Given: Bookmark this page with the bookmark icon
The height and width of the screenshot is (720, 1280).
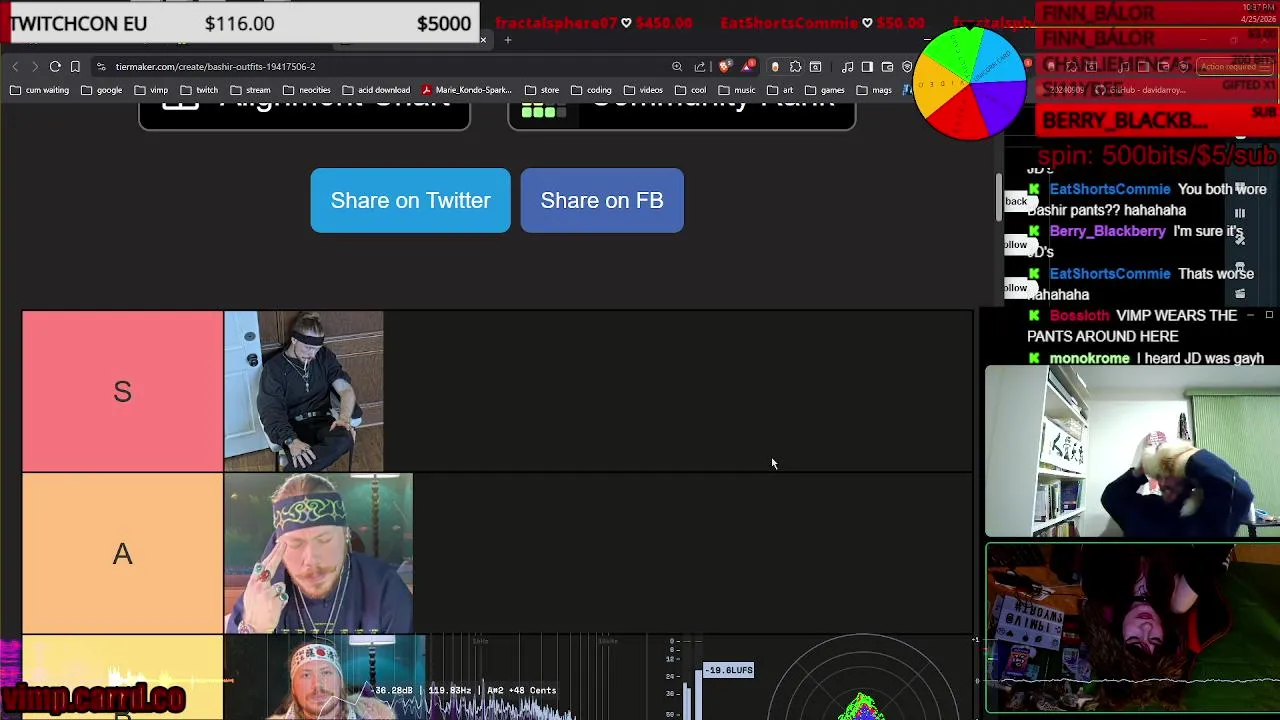Looking at the screenshot, I should [x=75, y=66].
